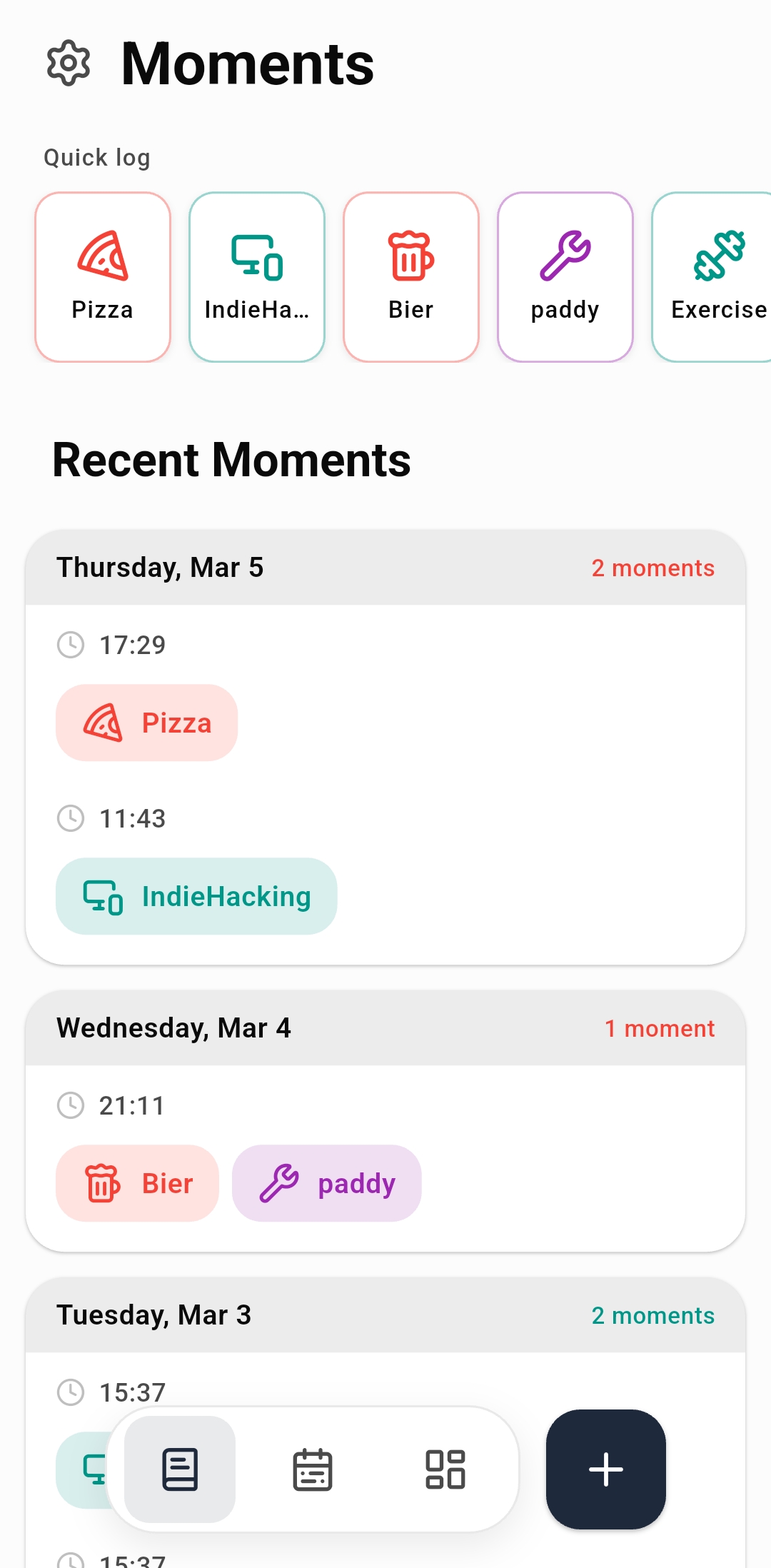771x1568 pixels.
Task: Tap the 2 moments label on Thursday
Action: tap(652, 568)
